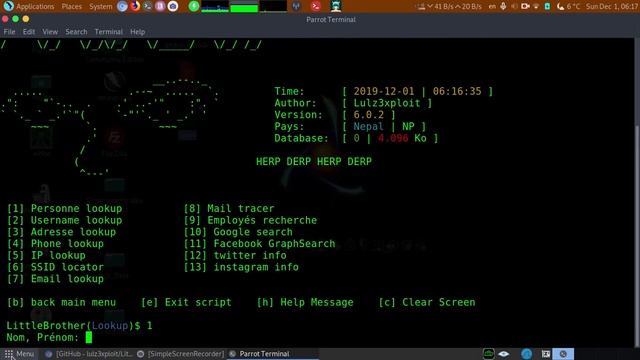Click the Wi-Fi tray icon
640x360 pixels.
coord(536,7)
